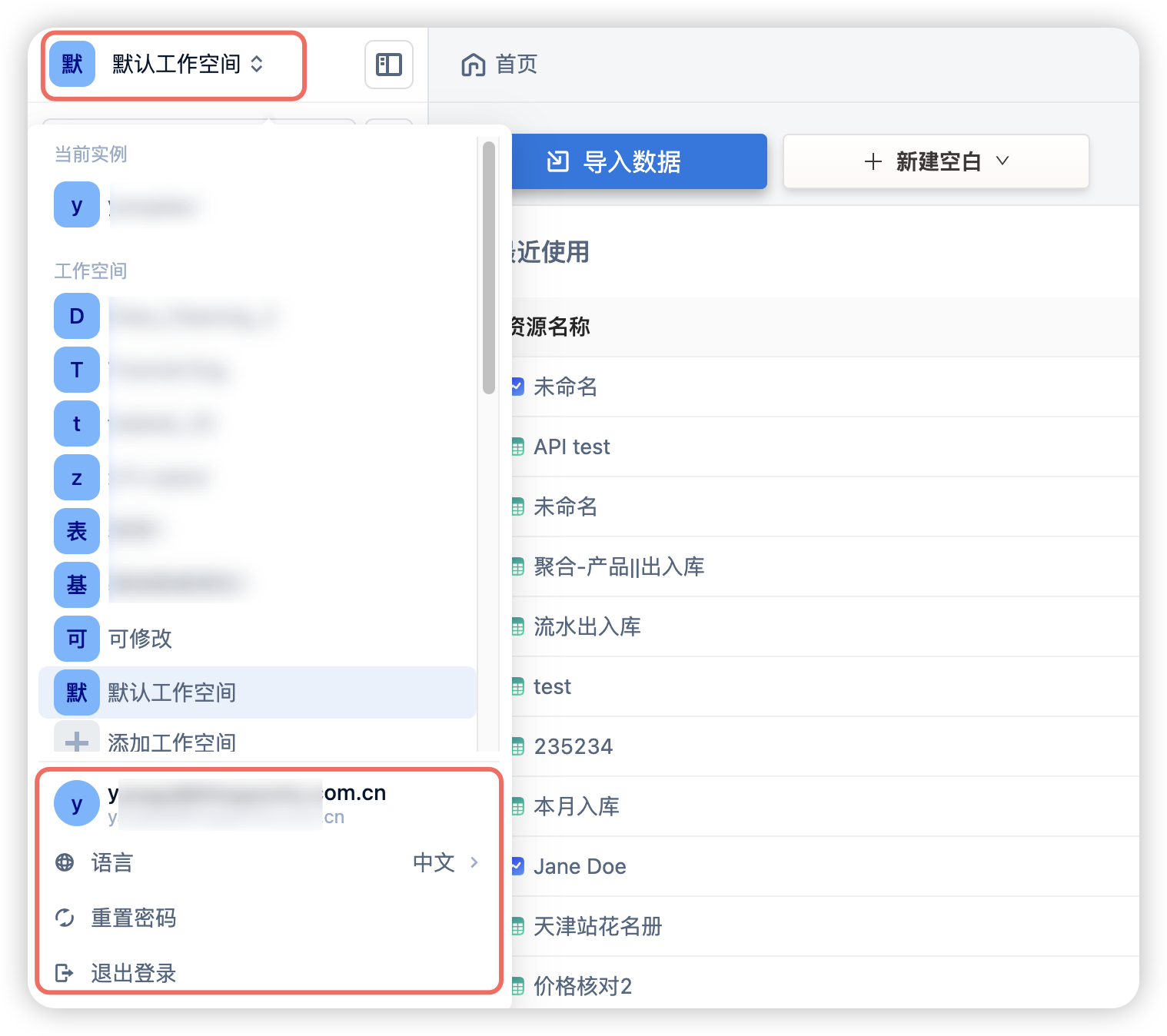1167x1036 pixels.
Task: Select 默认工作空间 in the workspace list
Action: (x=258, y=692)
